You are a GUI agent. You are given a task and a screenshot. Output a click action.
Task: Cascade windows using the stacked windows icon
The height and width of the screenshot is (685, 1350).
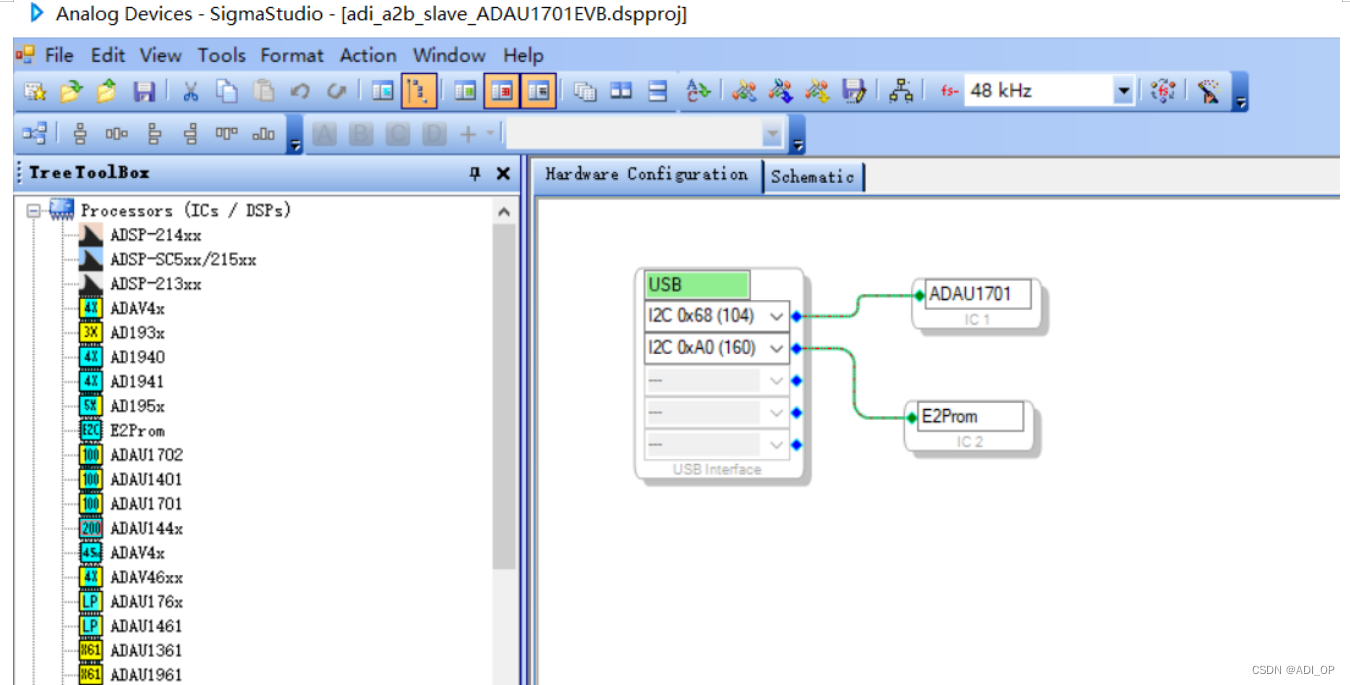pyautogui.click(x=585, y=91)
